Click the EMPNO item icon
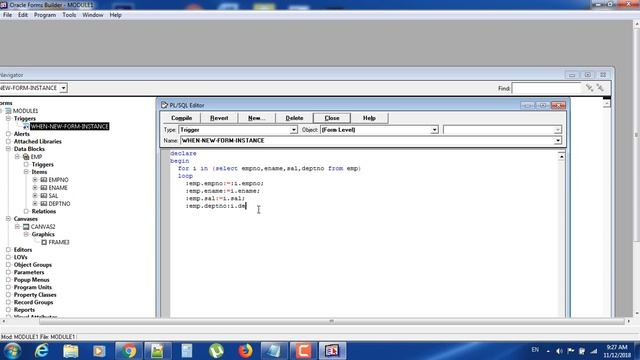This screenshot has height=360, width=640. coord(44,180)
